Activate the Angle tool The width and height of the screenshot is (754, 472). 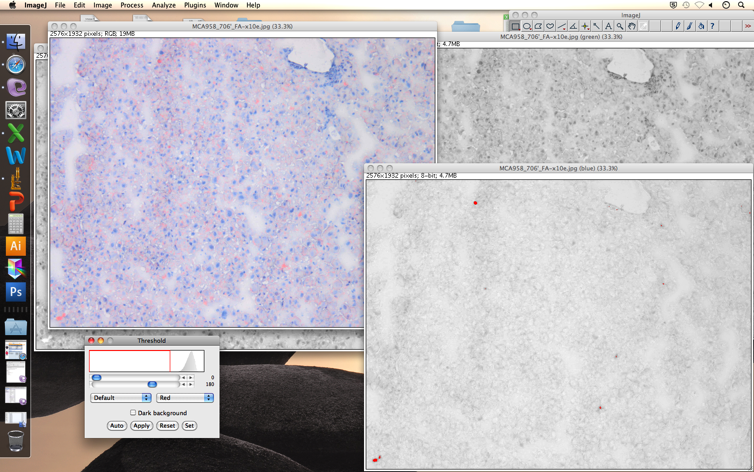click(x=573, y=26)
